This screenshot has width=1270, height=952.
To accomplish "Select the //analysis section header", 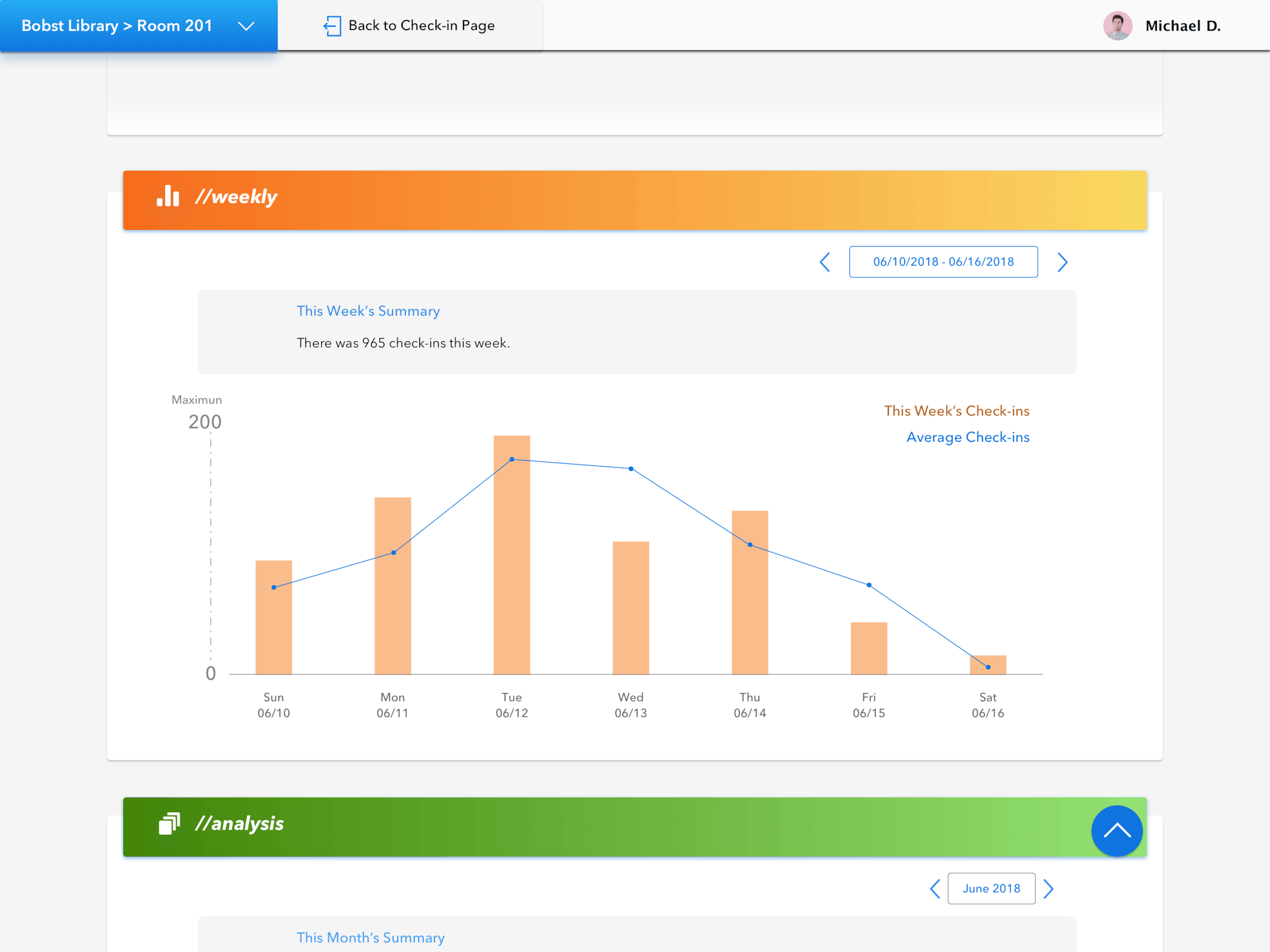I will point(239,824).
